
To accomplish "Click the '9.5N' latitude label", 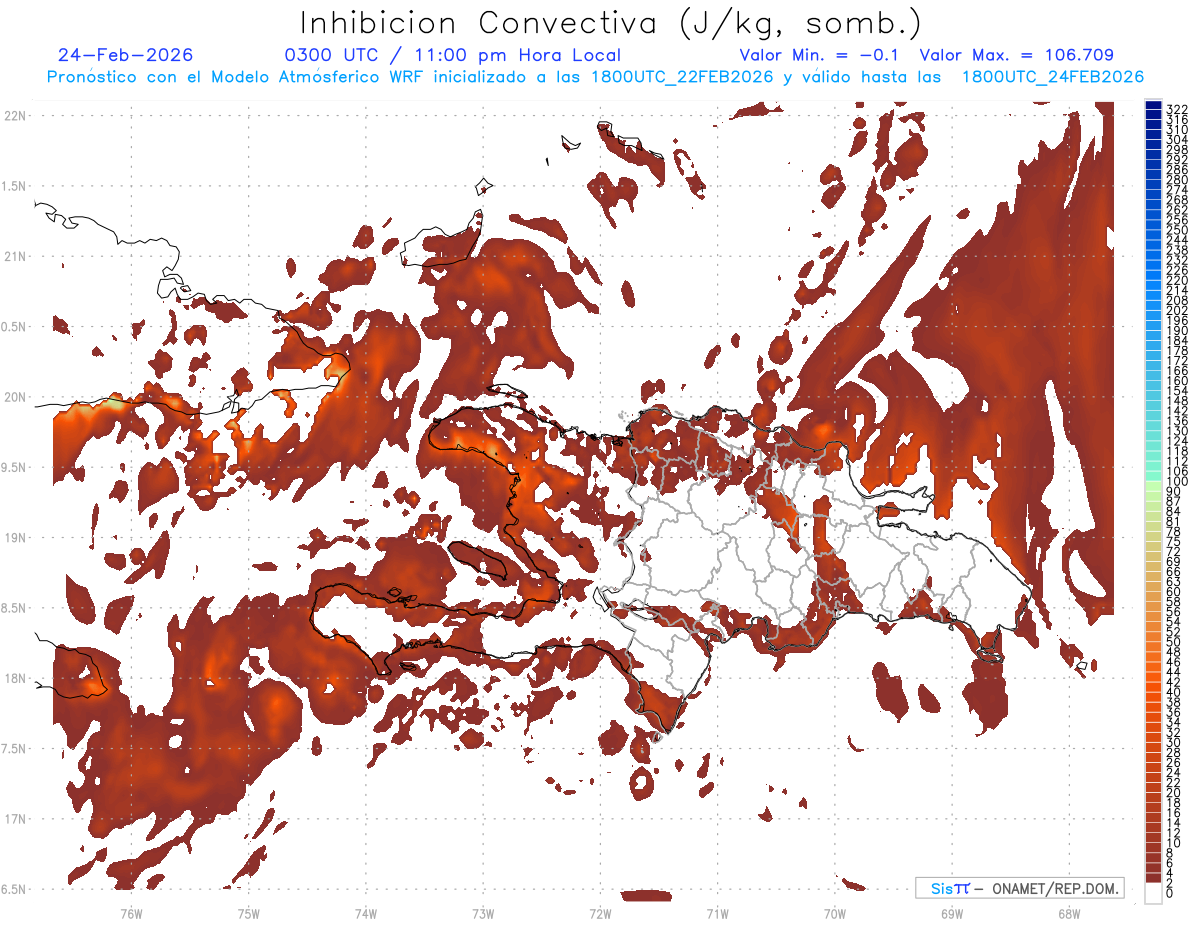I will click(14, 467).
